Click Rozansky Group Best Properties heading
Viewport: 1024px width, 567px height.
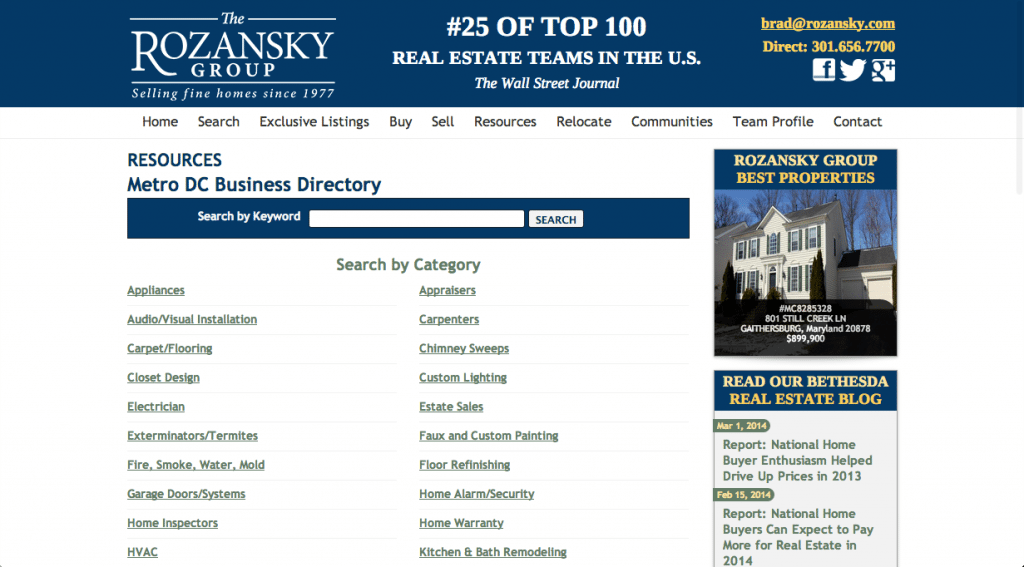(805, 169)
